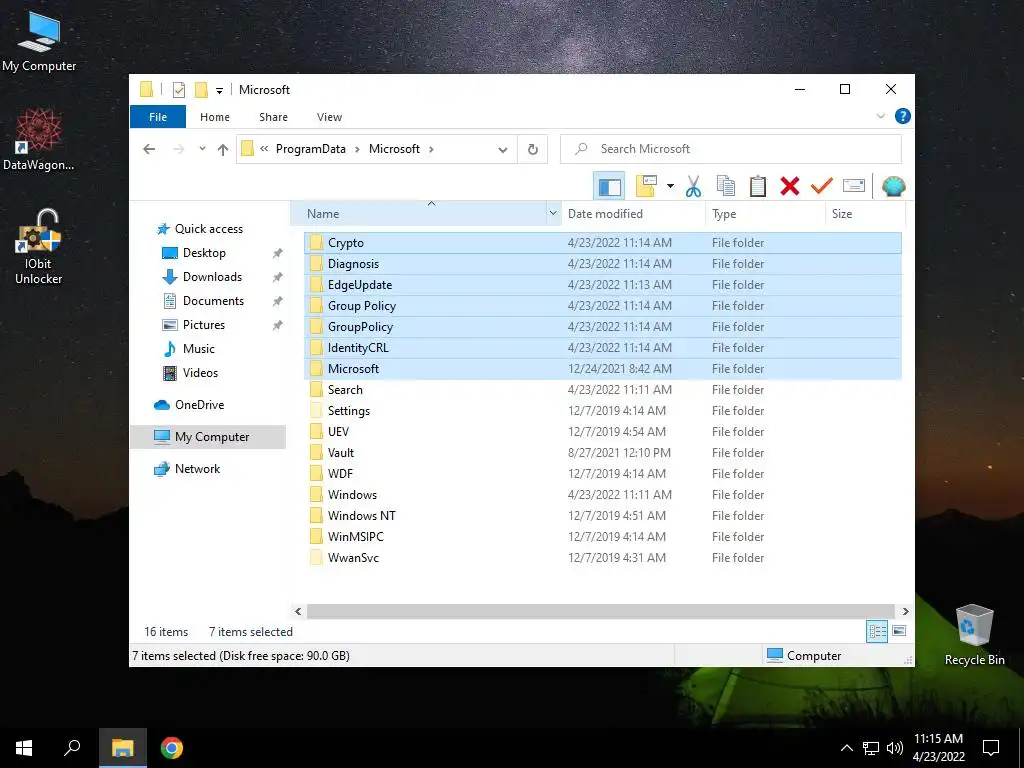Image resolution: width=1024 pixels, height=768 pixels.
Task: Expand the chevron after Microsoft breadcrumb
Action: (x=431, y=150)
